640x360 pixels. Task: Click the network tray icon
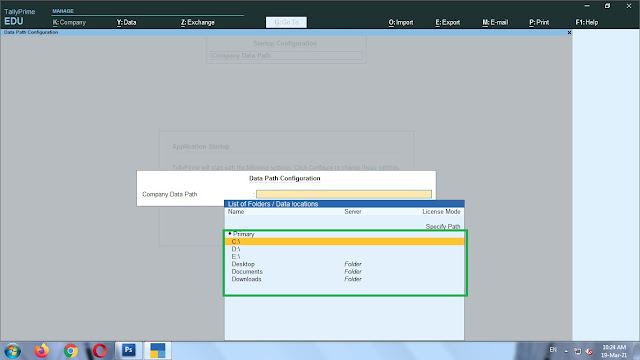point(577,351)
